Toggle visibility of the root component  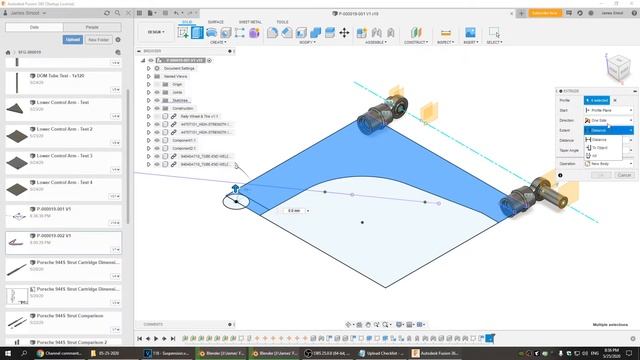pyautogui.click(x=151, y=60)
